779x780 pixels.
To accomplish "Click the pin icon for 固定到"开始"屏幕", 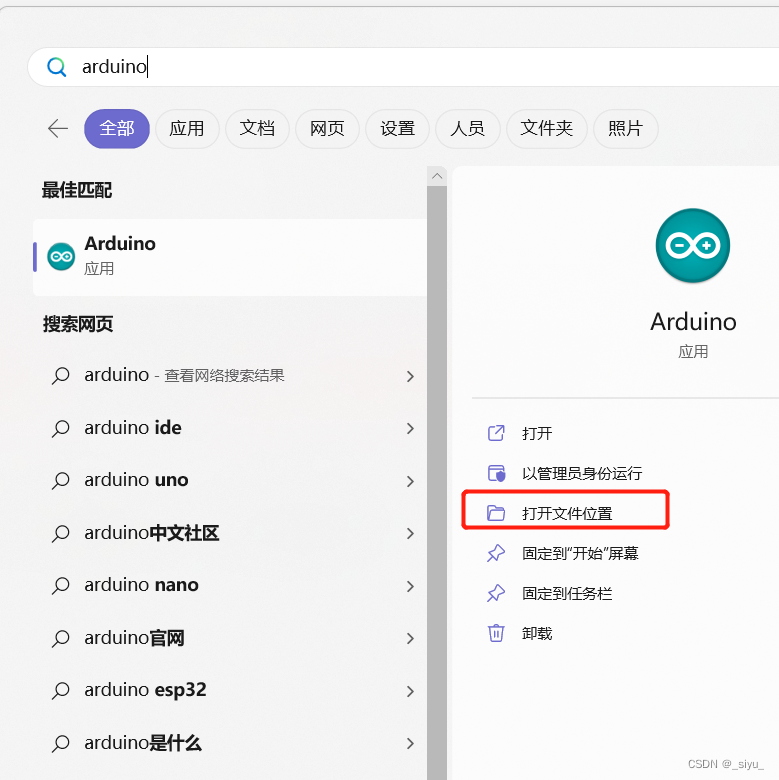I will pyautogui.click(x=496, y=553).
